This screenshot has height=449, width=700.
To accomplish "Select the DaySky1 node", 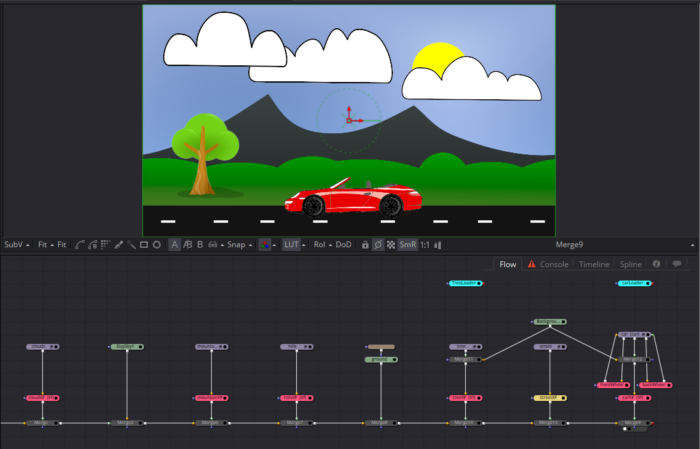I will pyautogui.click(x=127, y=346).
